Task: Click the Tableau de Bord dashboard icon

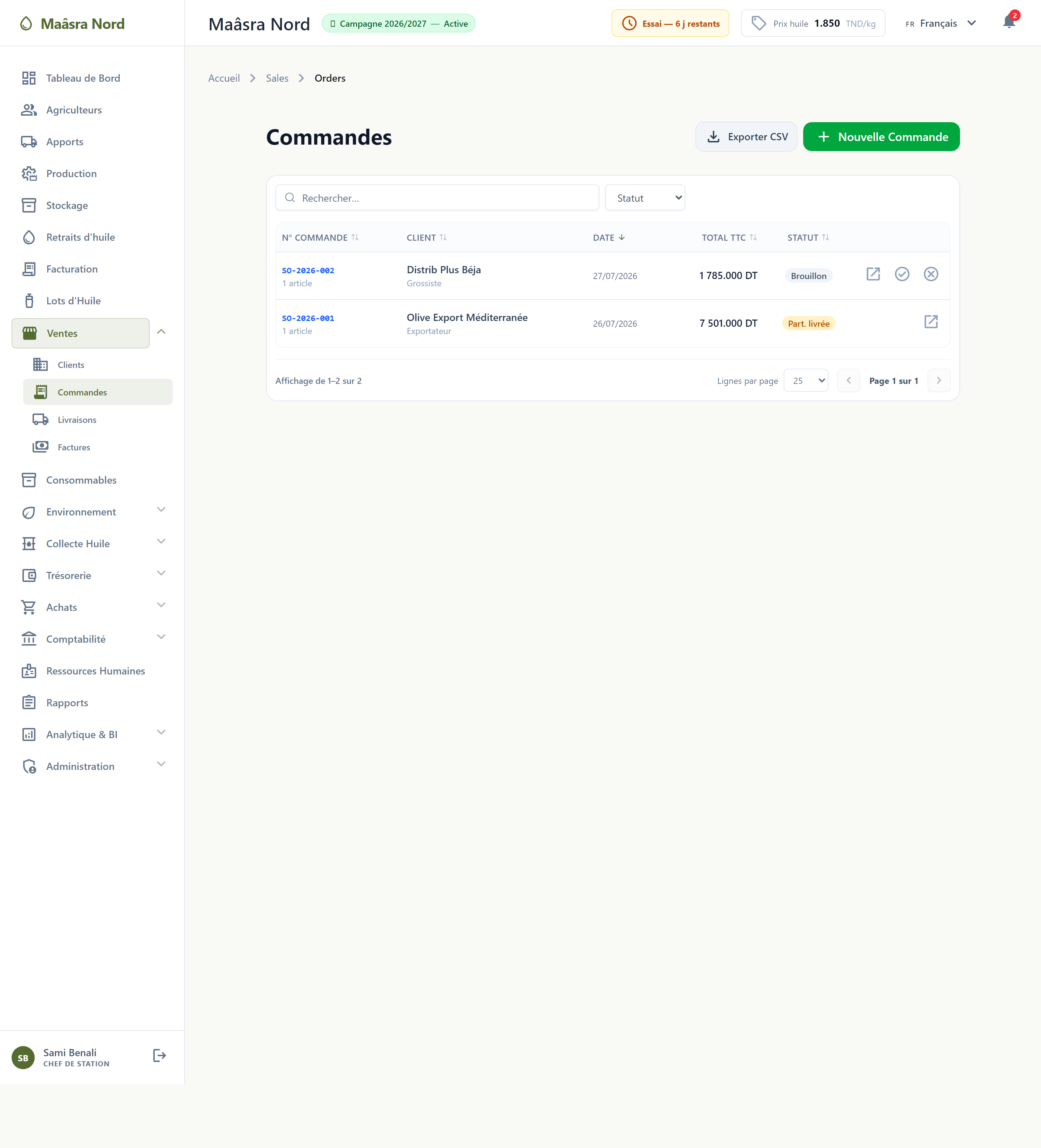Action: [x=29, y=78]
